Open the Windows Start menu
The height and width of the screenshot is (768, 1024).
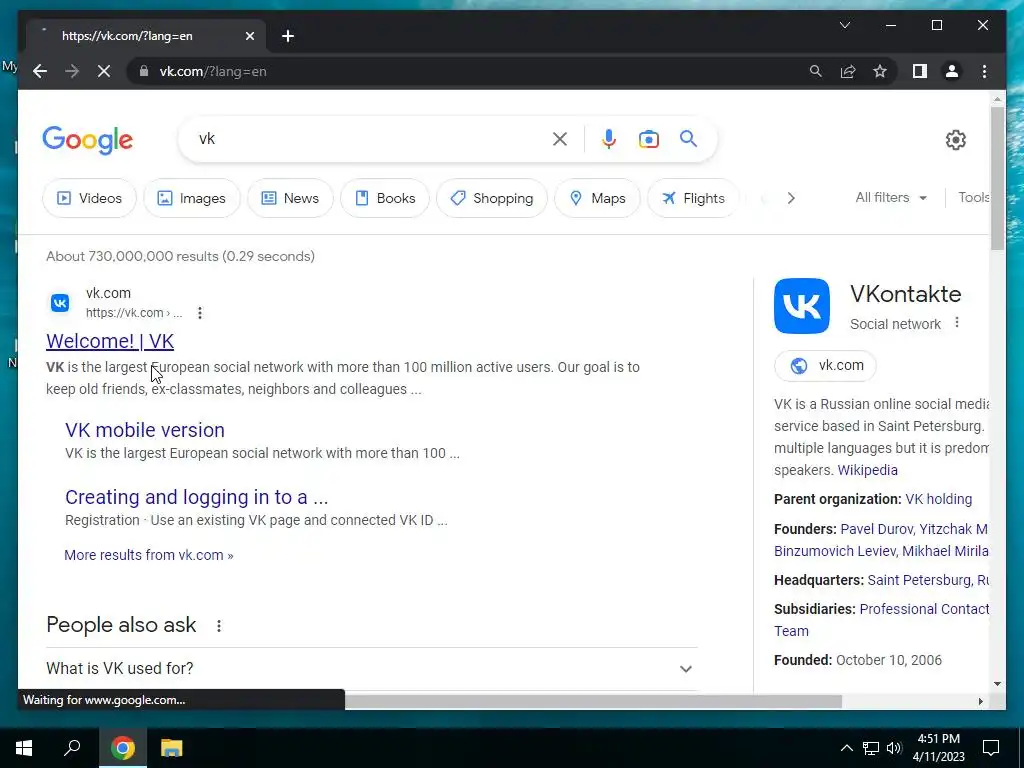(x=24, y=748)
